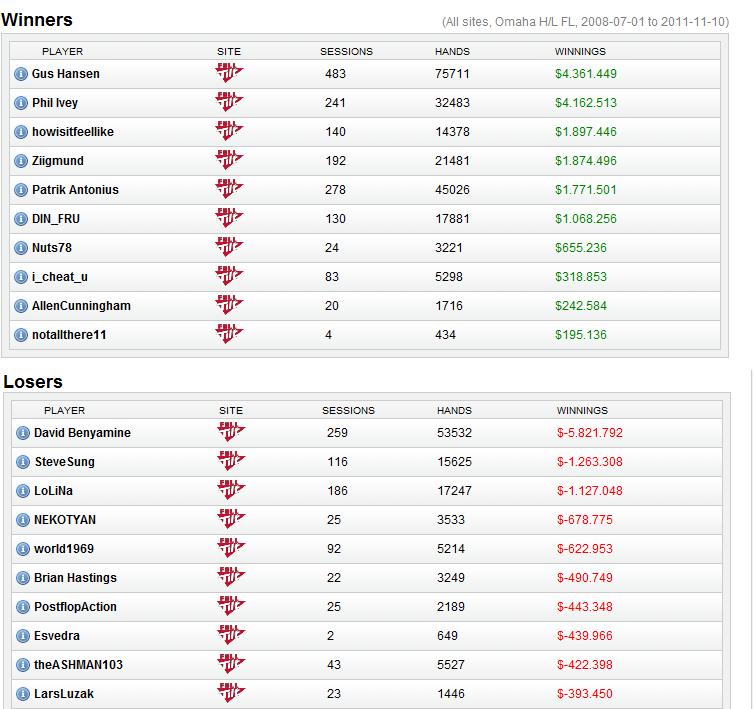Click Full Tilt logo in LarsLuzak row
The height and width of the screenshot is (709, 754).
pyautogui.click(x=231, y=693)
